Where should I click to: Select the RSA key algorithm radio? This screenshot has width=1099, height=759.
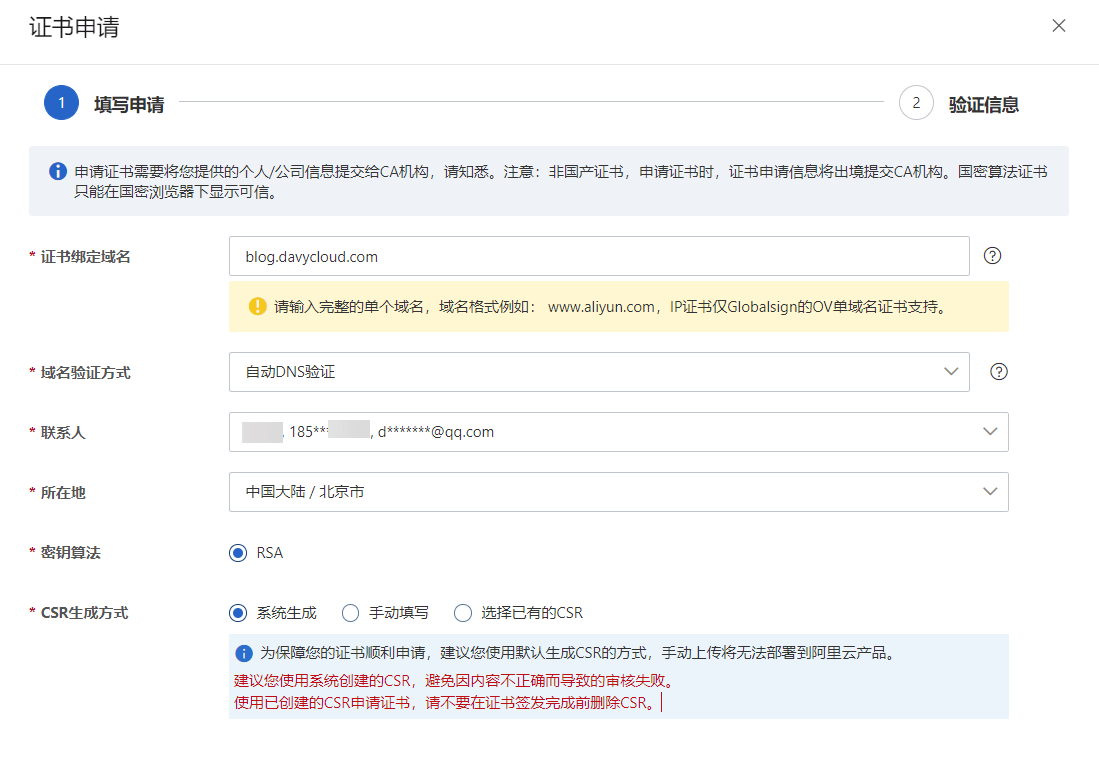238,553
